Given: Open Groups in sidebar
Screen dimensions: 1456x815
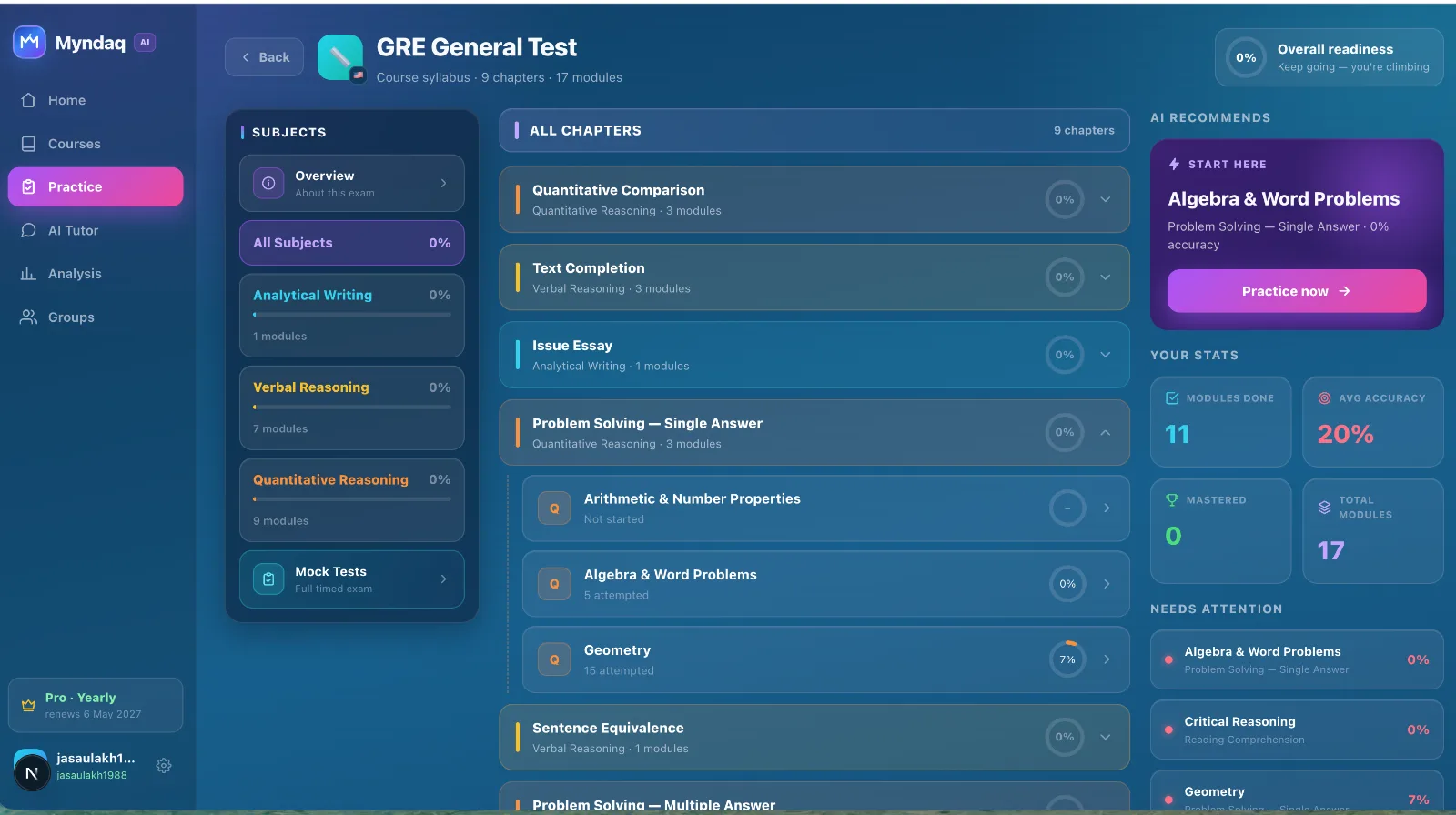Looking at the screenshot, I should (x=96, y=317).
